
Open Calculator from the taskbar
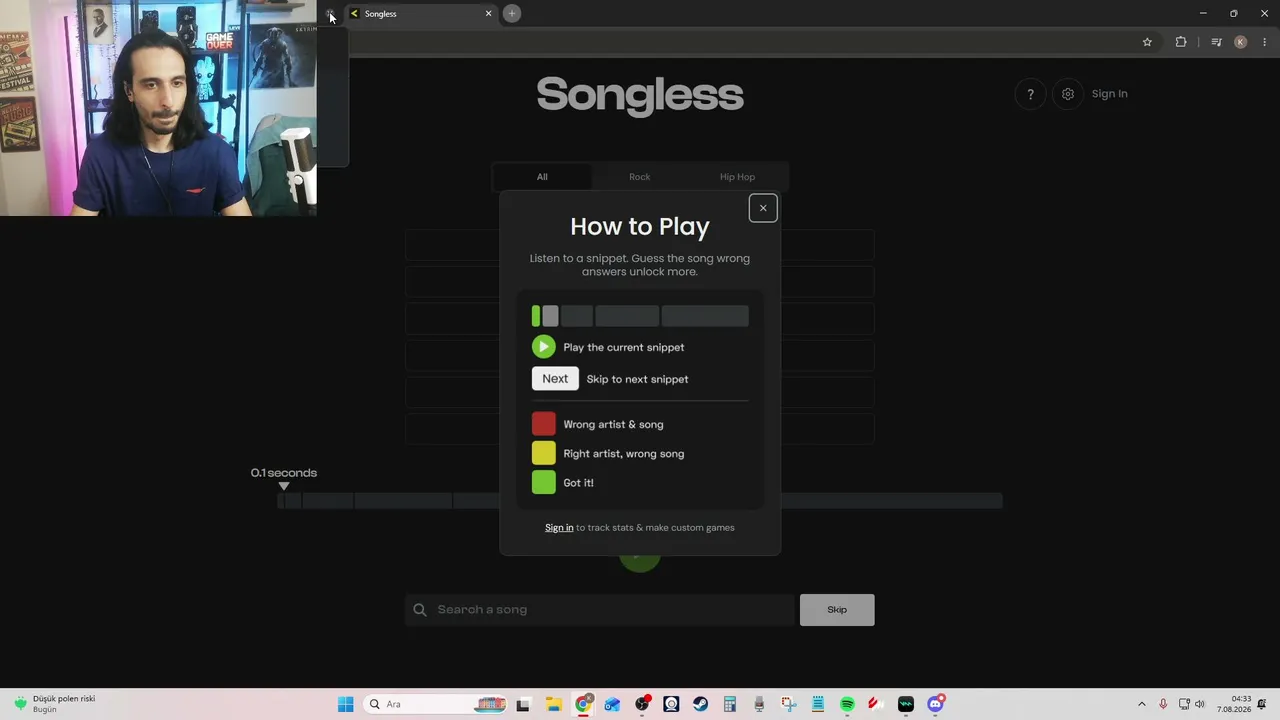coord(730,704)
